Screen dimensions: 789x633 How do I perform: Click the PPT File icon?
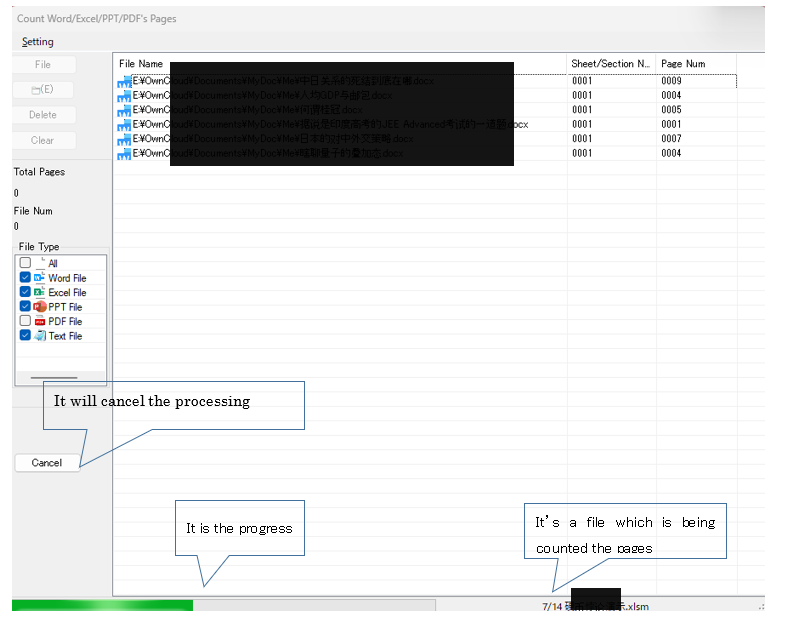point(40,306)
